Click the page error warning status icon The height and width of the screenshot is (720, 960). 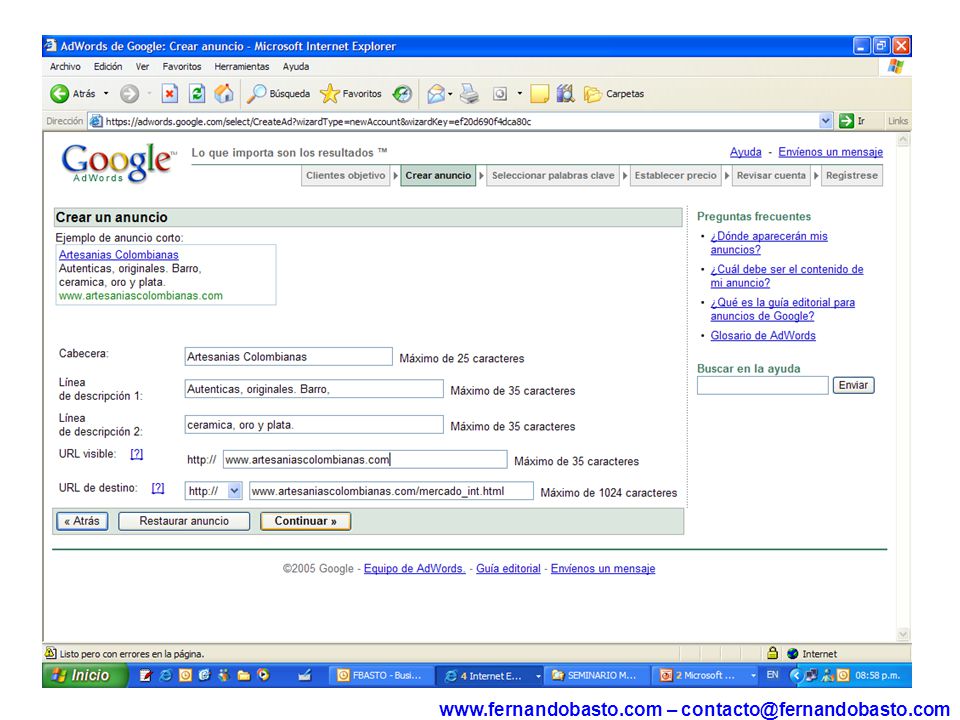point(51,653)
